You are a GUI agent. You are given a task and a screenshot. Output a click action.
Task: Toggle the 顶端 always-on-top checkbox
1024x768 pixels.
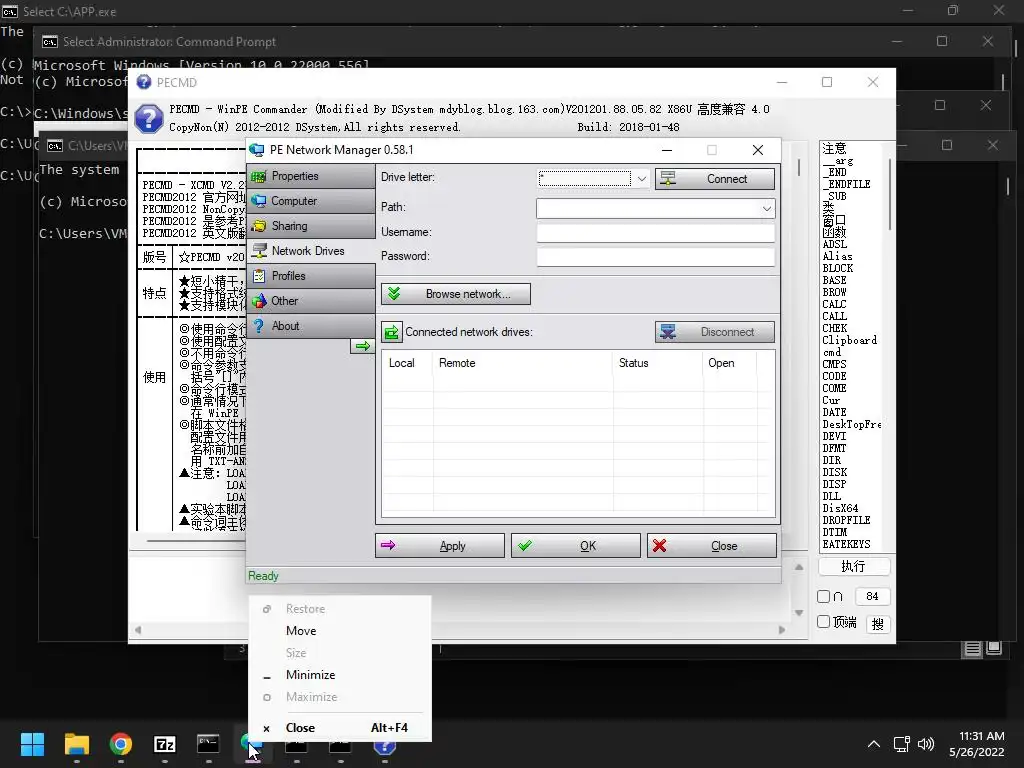click(x=824, y=622)
